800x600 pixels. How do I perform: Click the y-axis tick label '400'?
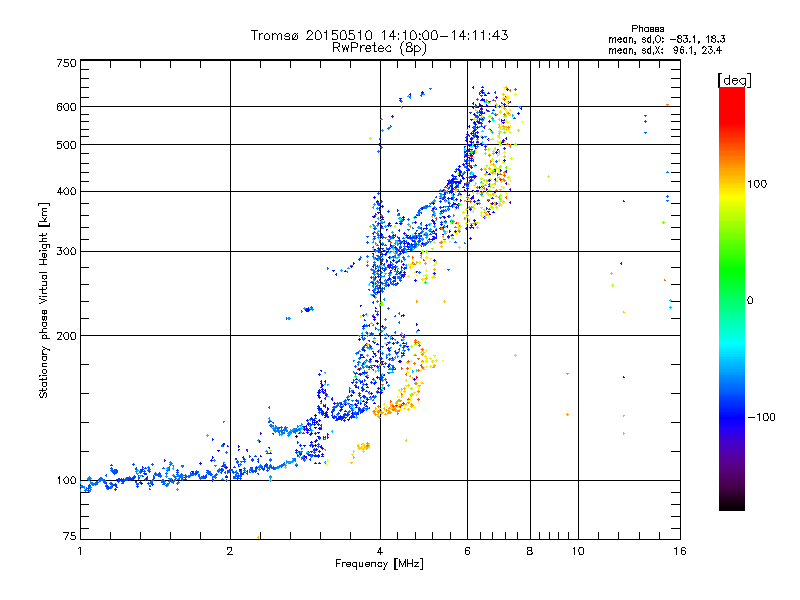[x=66, y=192]
